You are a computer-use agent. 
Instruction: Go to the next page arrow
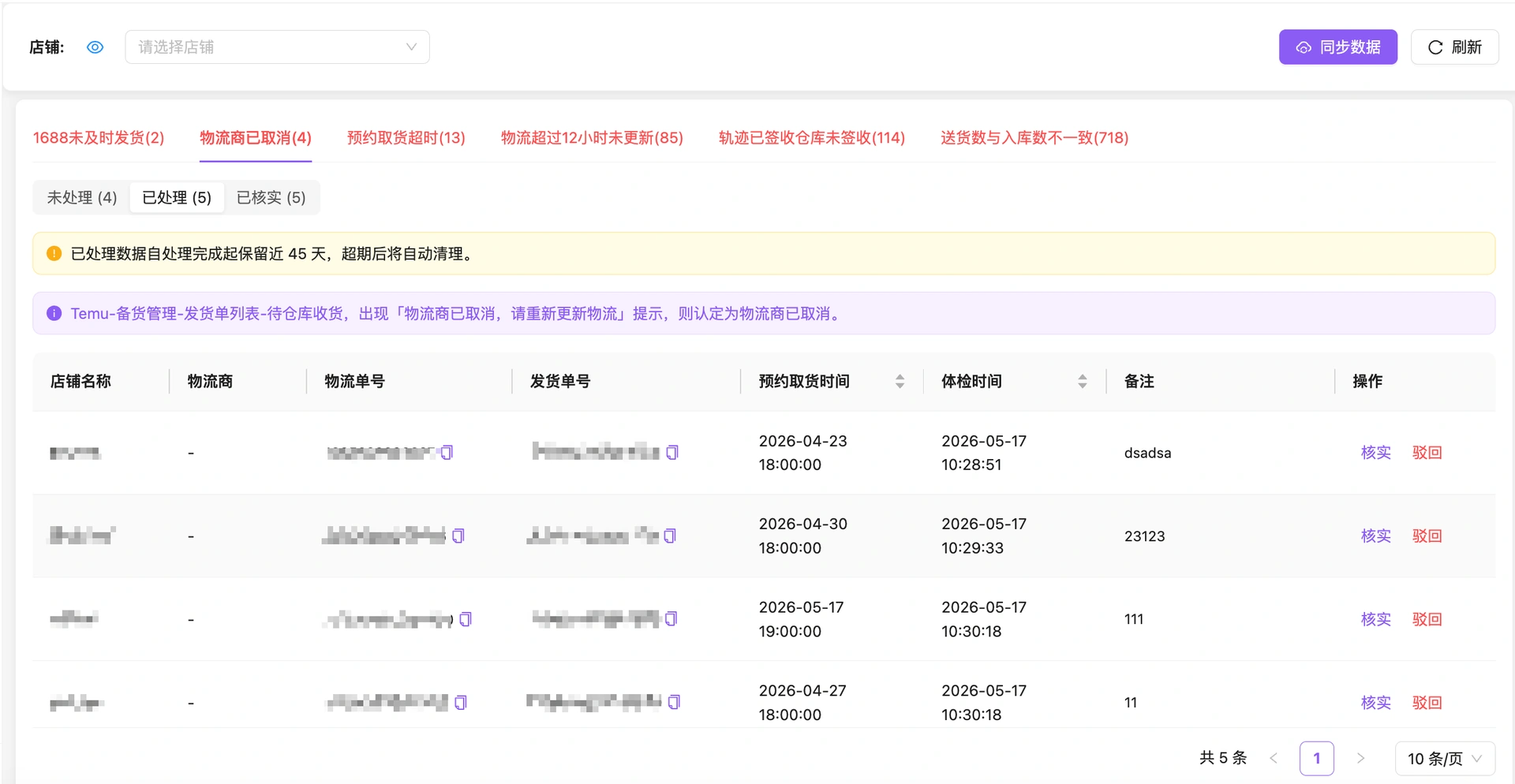[1360, 758]
